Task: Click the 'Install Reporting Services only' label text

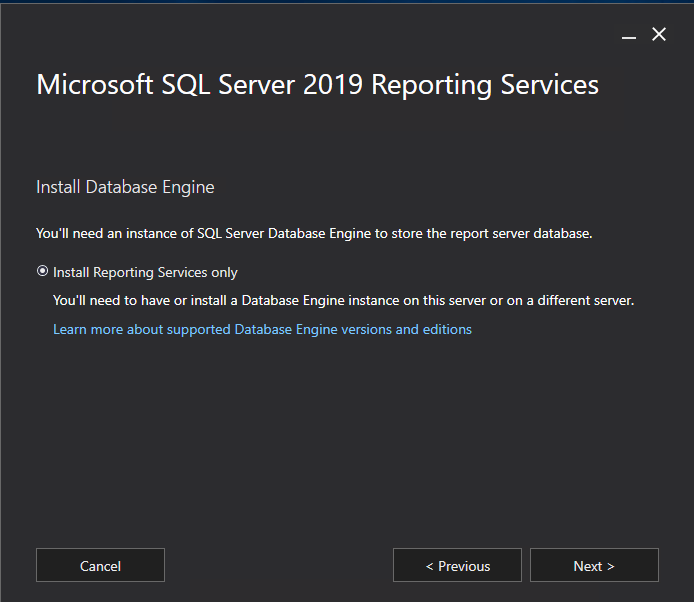Action: click(145, 272)
